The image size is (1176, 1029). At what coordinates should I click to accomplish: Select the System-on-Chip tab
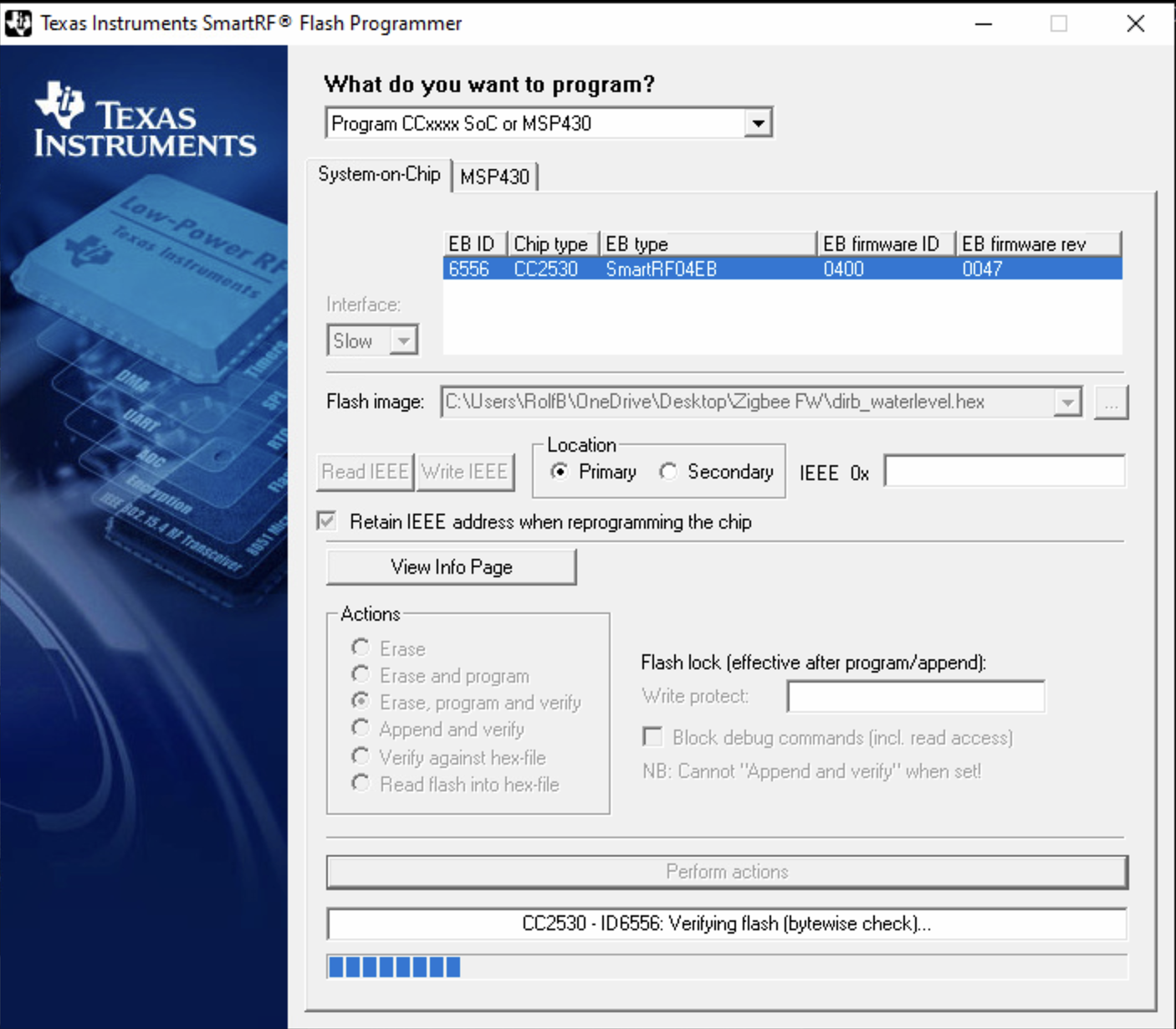coord(379,174)
